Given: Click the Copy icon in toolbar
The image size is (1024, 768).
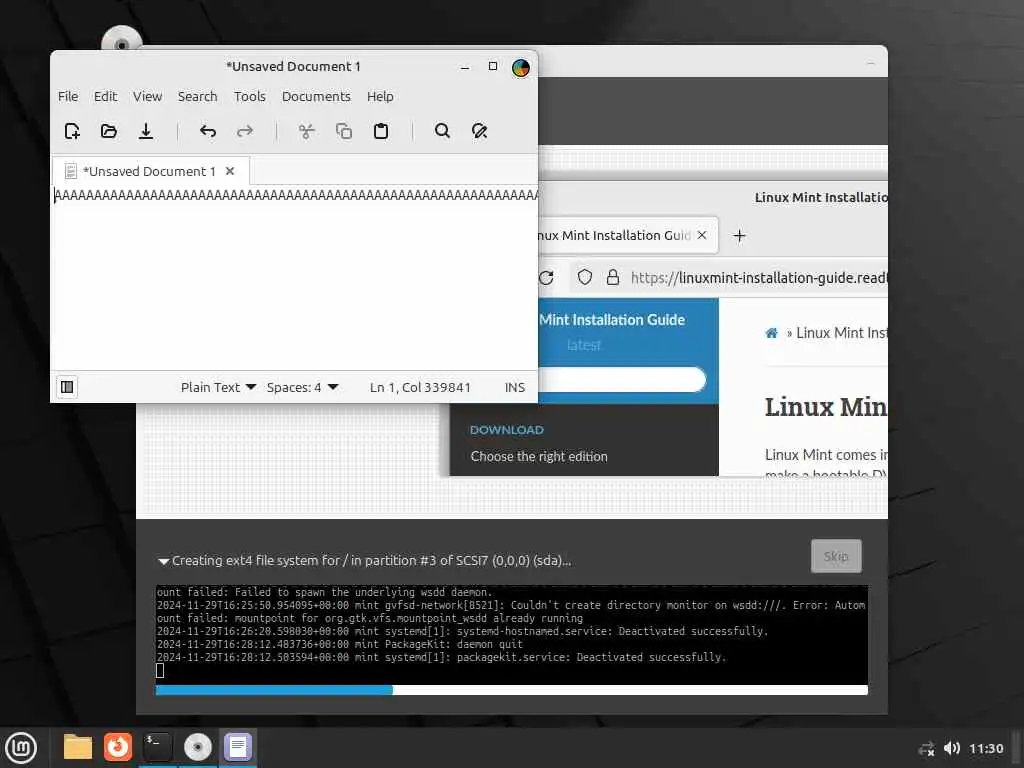Looking at the screenshot, I should (344, 131).
